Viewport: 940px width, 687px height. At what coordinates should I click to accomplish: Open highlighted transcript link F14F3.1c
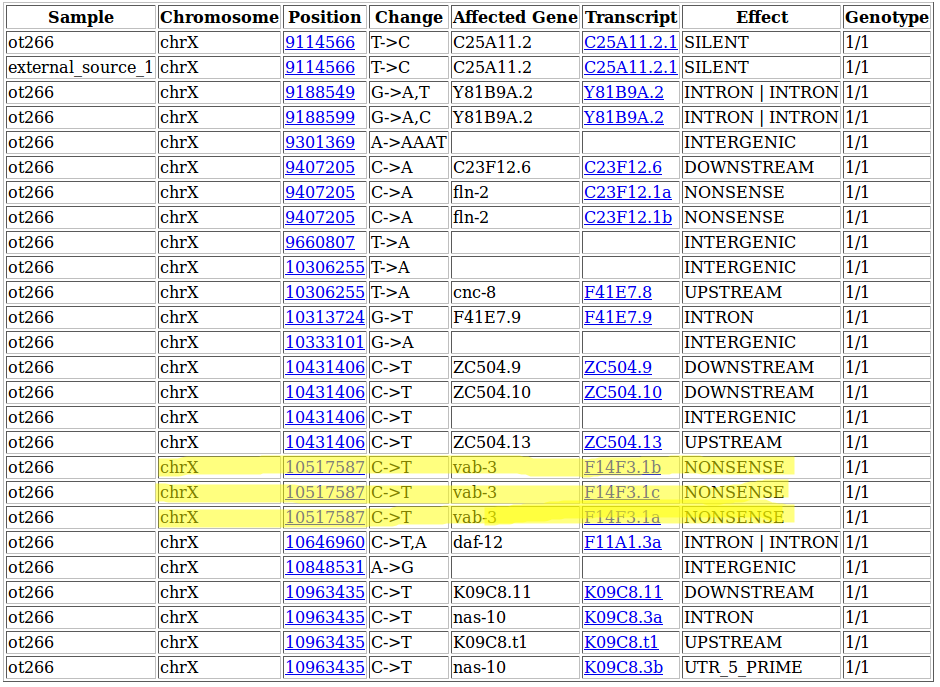[622, 493]
